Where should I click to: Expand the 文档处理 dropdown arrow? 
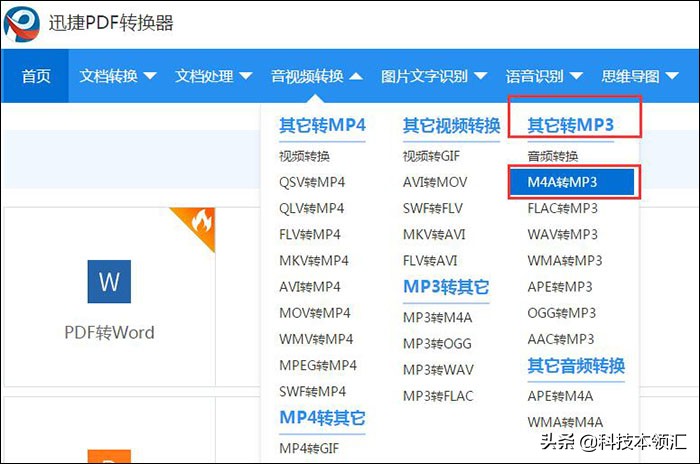(246, 76)
